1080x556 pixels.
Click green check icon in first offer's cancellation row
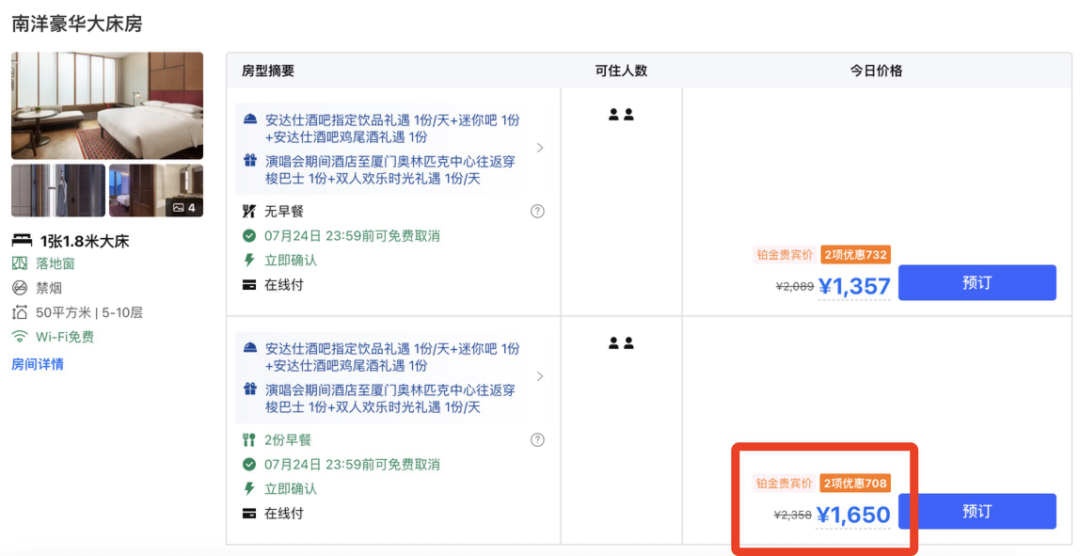(x=249, y=236)
